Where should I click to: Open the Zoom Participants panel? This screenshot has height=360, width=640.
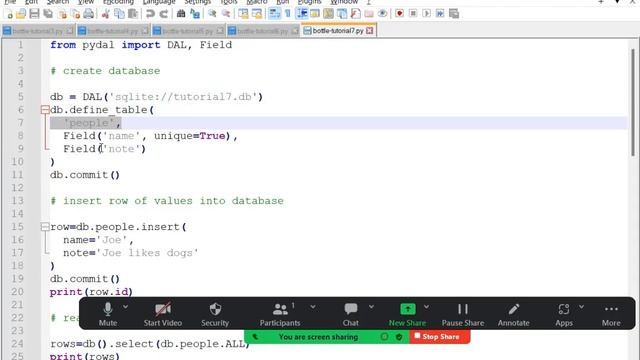(280, 314)
